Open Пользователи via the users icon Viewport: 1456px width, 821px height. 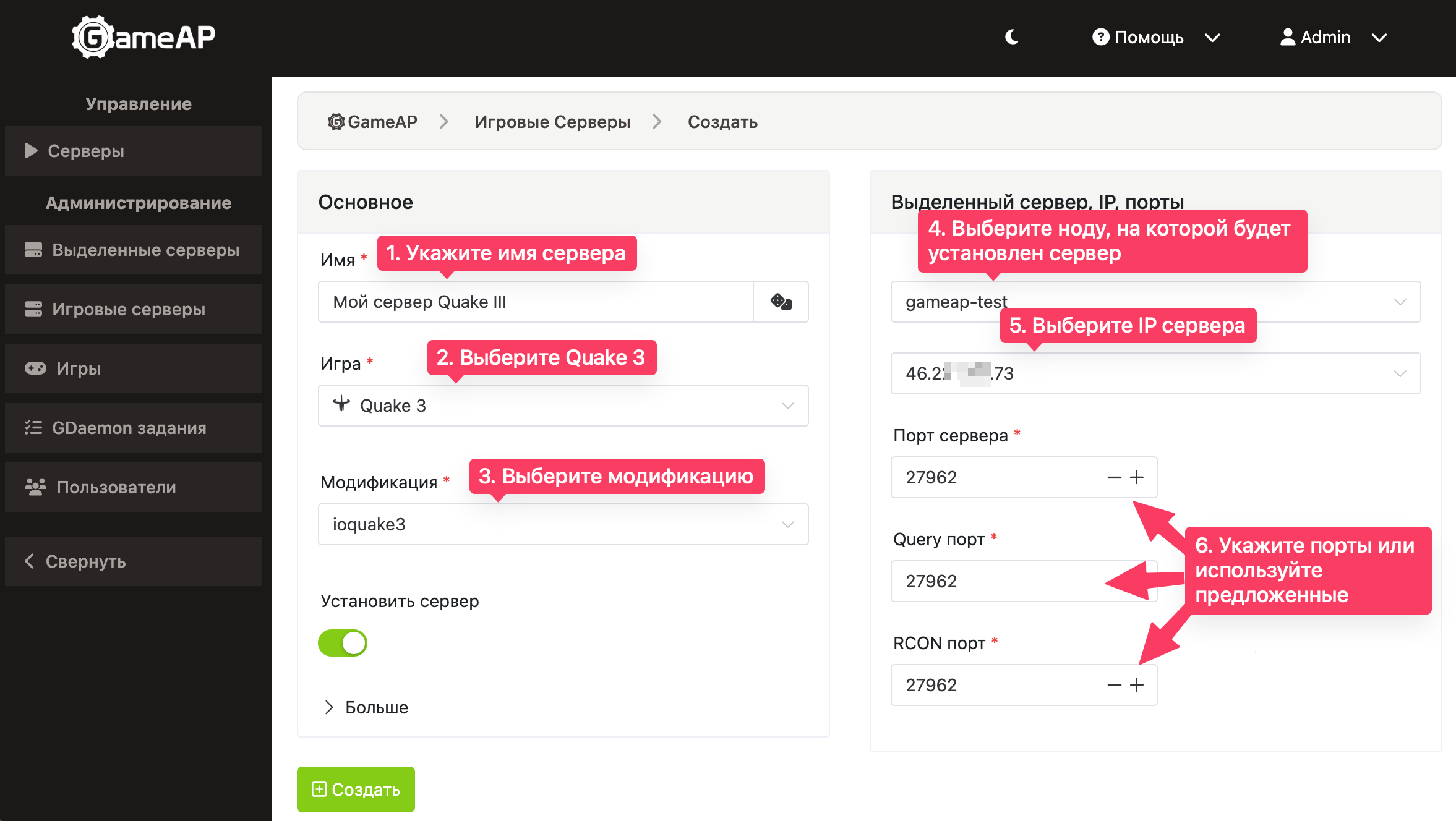point(35,487)
